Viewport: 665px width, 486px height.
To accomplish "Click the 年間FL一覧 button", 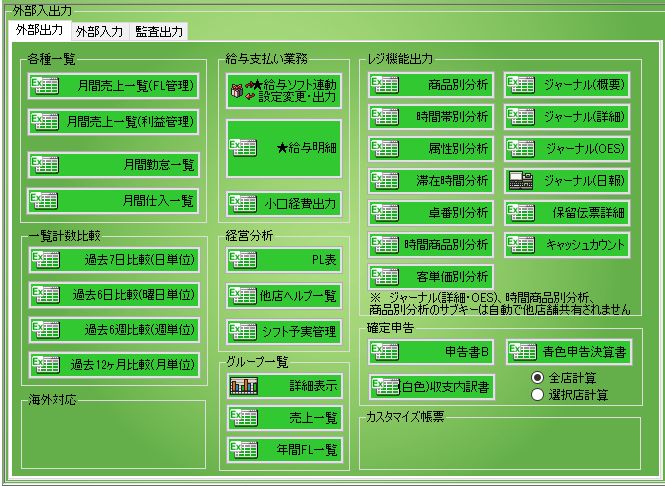I will 284,449.
